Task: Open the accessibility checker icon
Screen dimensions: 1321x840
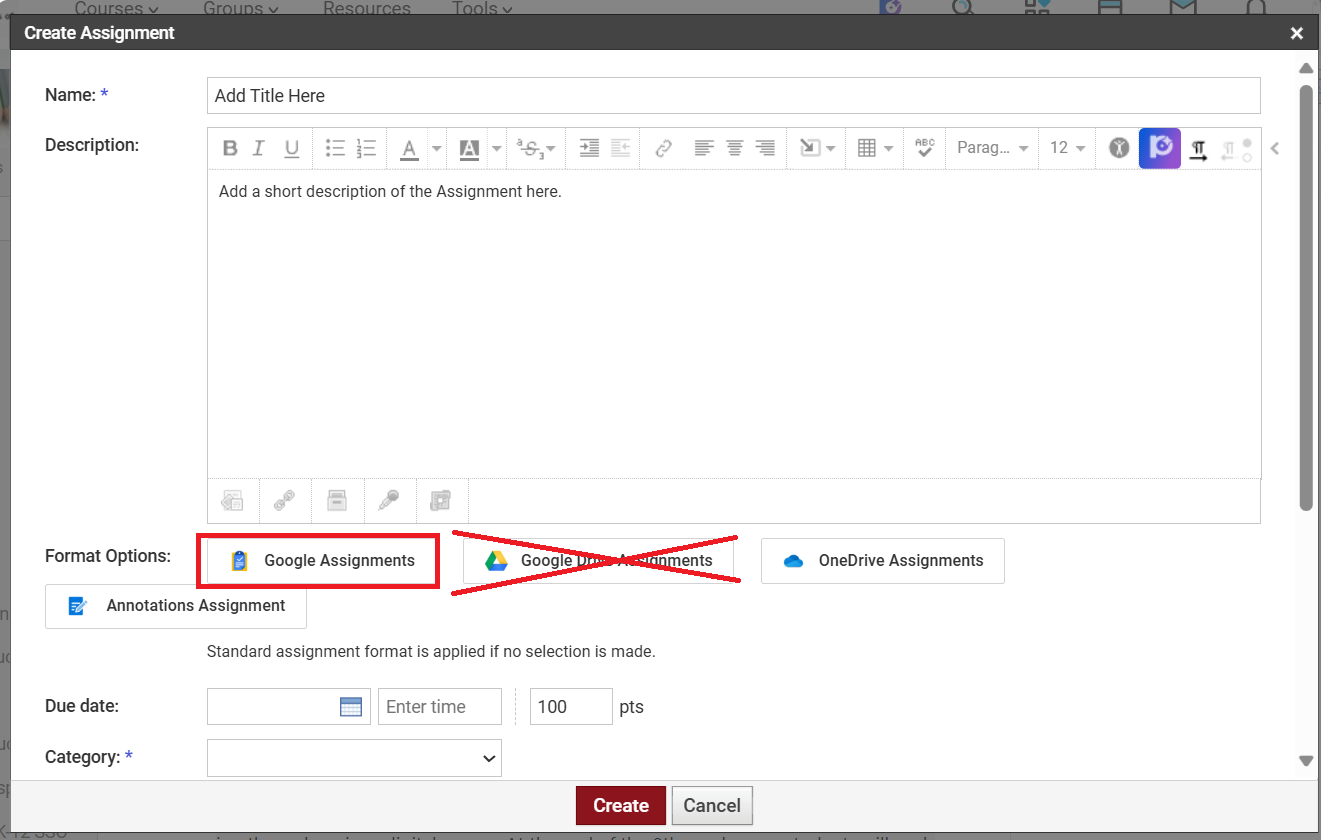Action: [x=1118, y=148]
